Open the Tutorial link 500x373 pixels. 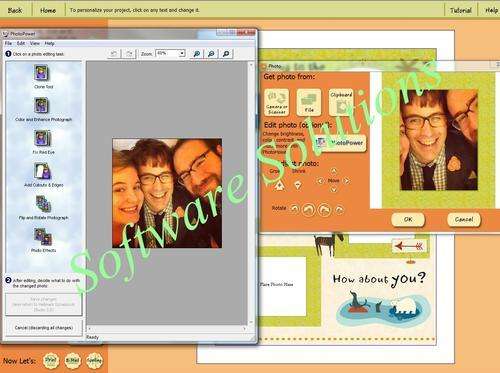461,10
